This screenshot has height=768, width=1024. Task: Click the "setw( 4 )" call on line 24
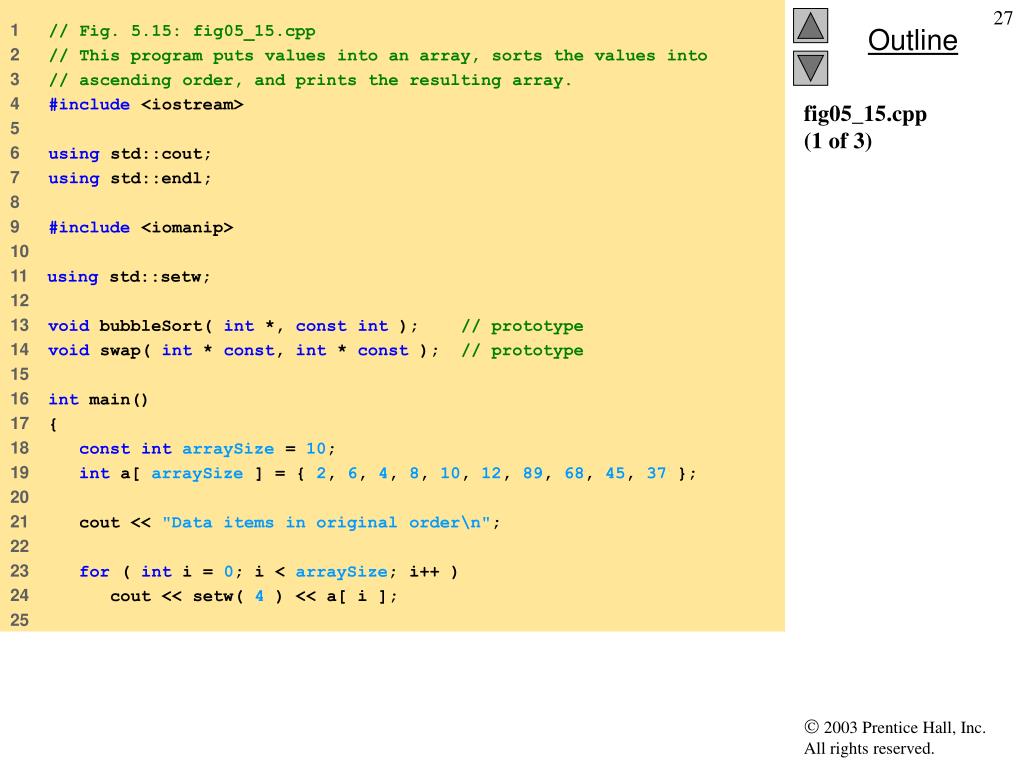pos(238,596)
